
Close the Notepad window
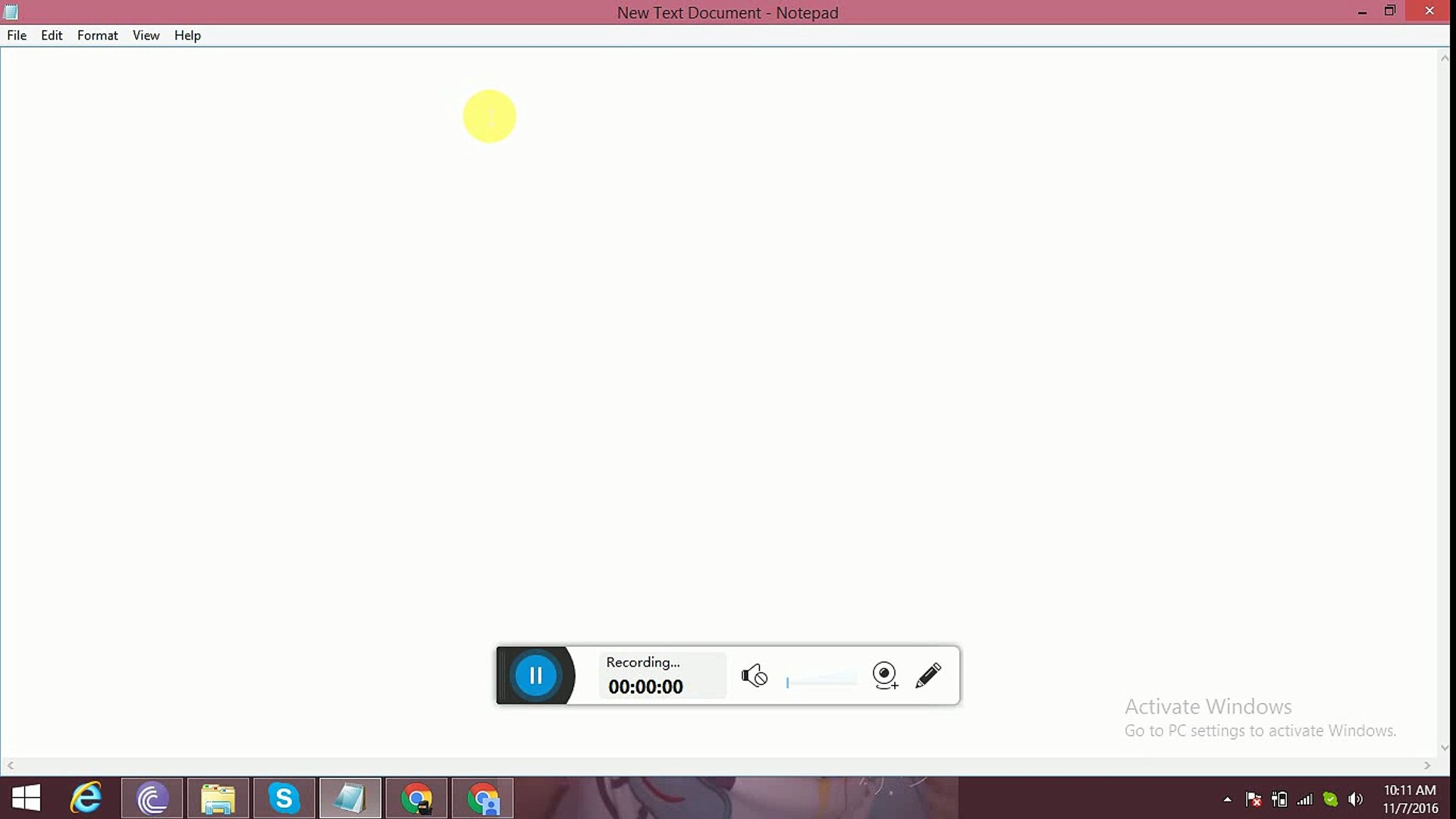pos(1429,11)
